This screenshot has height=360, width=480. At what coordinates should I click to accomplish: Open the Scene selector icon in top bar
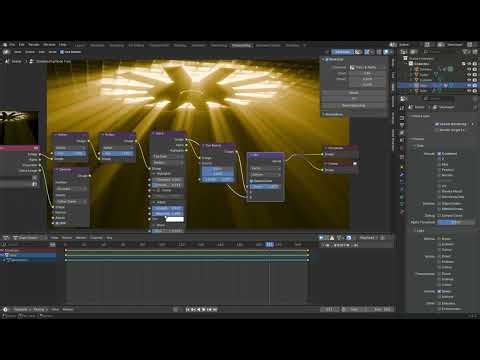point(394,45)
